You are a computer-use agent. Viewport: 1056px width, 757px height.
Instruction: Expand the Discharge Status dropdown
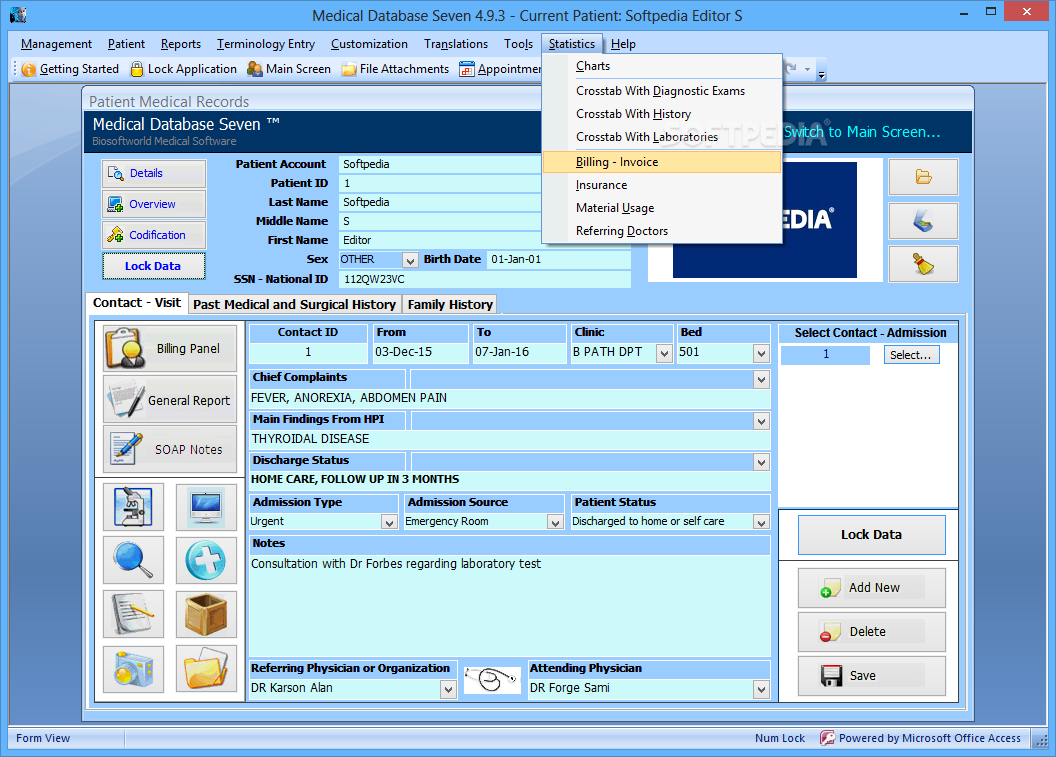point(761,462)
